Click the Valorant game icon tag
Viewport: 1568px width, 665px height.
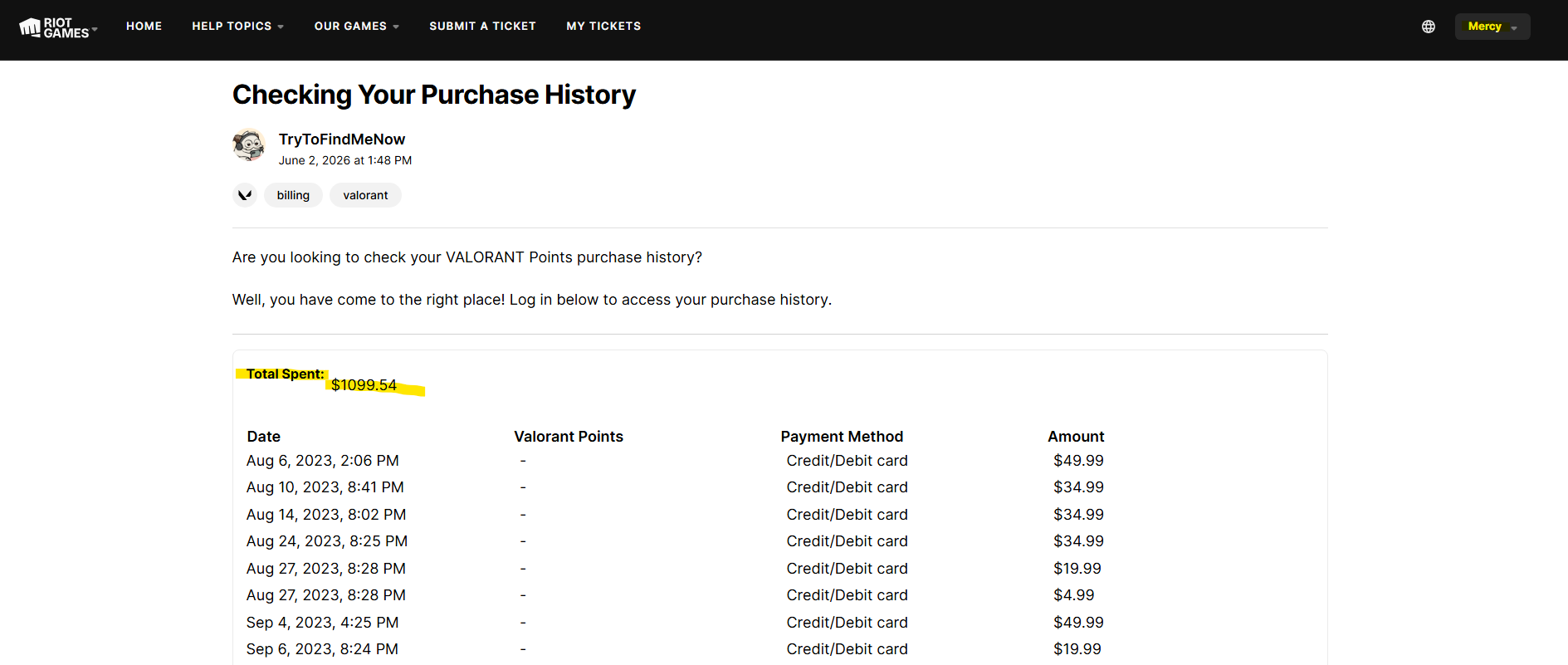click(x=245, y=195)
